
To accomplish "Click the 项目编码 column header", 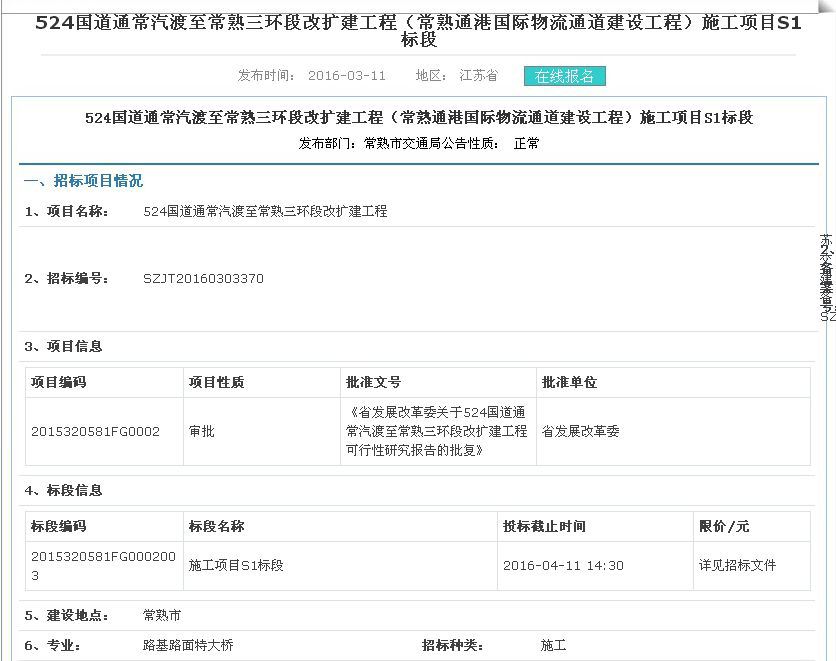I will 58,383.
